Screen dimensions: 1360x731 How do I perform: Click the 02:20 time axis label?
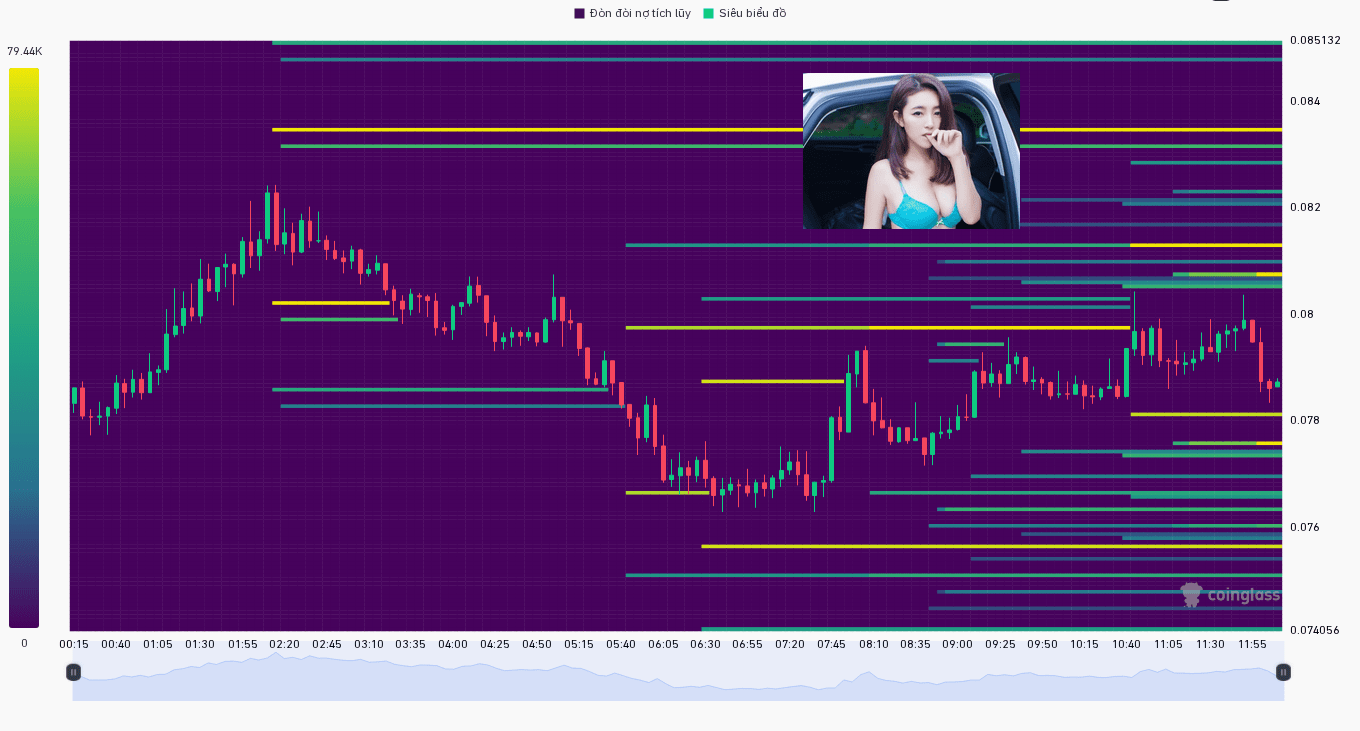click(x=284, y=644)
